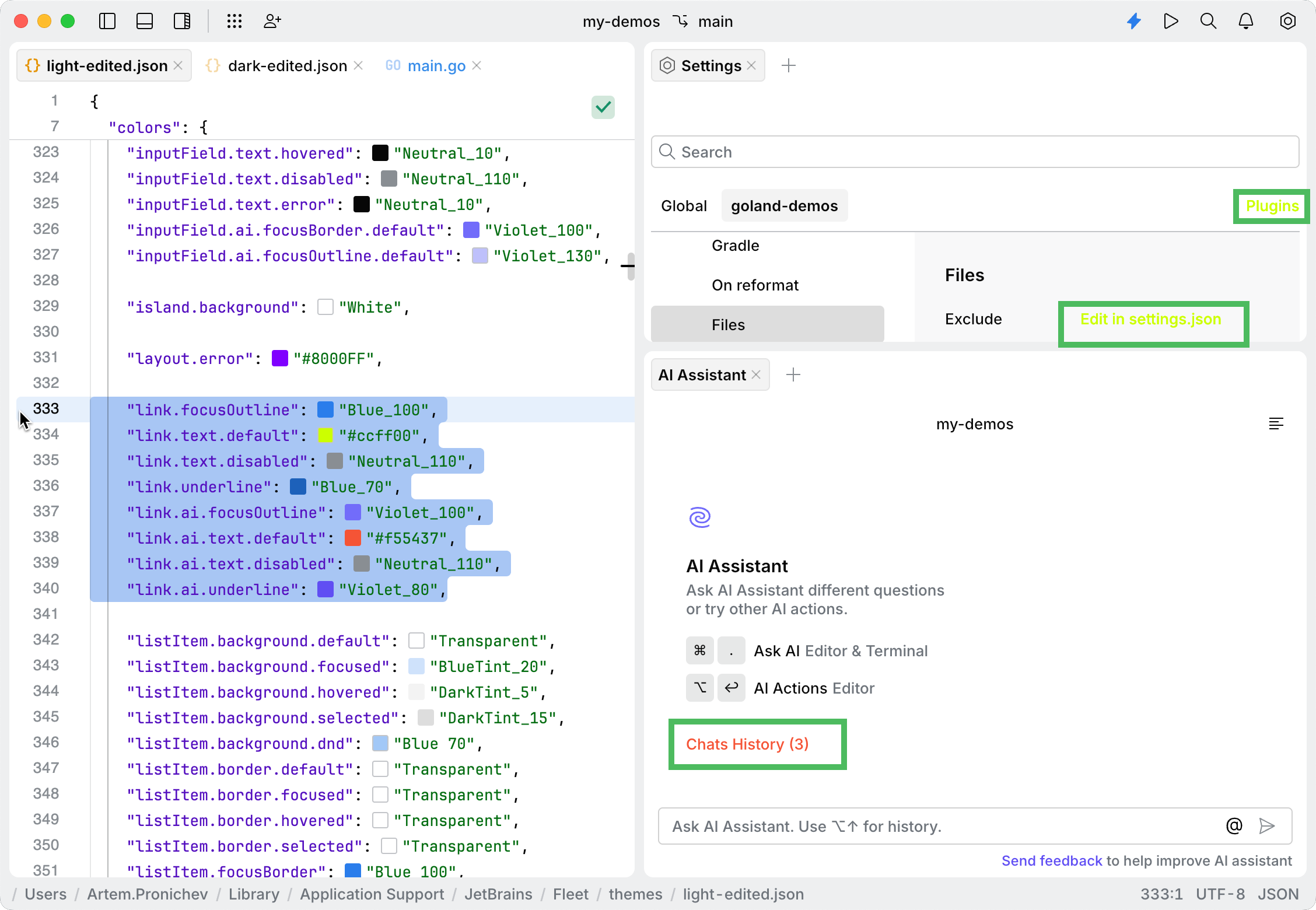Toggle the bottom panel layout icon
Screen dimensions: 1316x910
(x=145, y=22)
